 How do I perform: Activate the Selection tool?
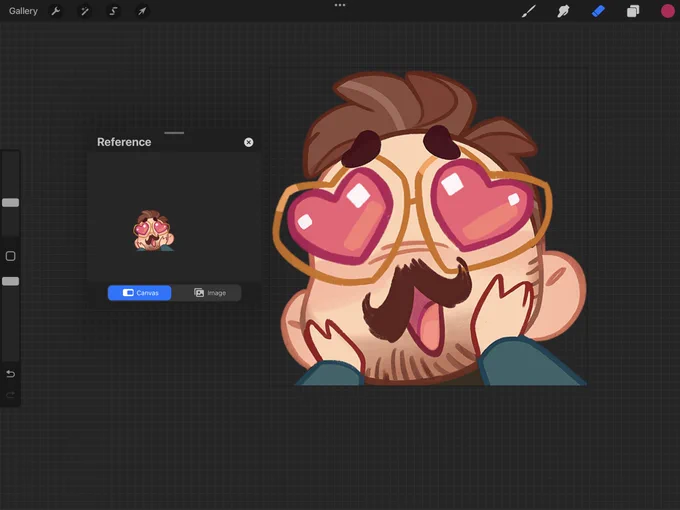[113, 11]
